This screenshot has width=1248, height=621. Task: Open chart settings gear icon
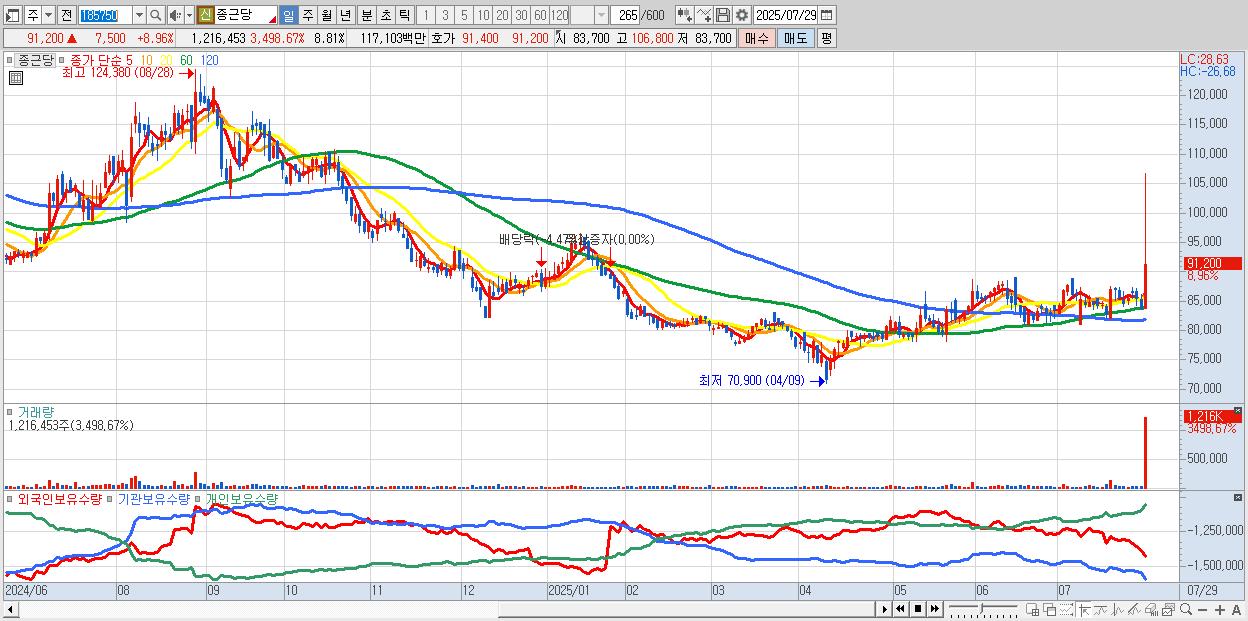tap(742, 16)
